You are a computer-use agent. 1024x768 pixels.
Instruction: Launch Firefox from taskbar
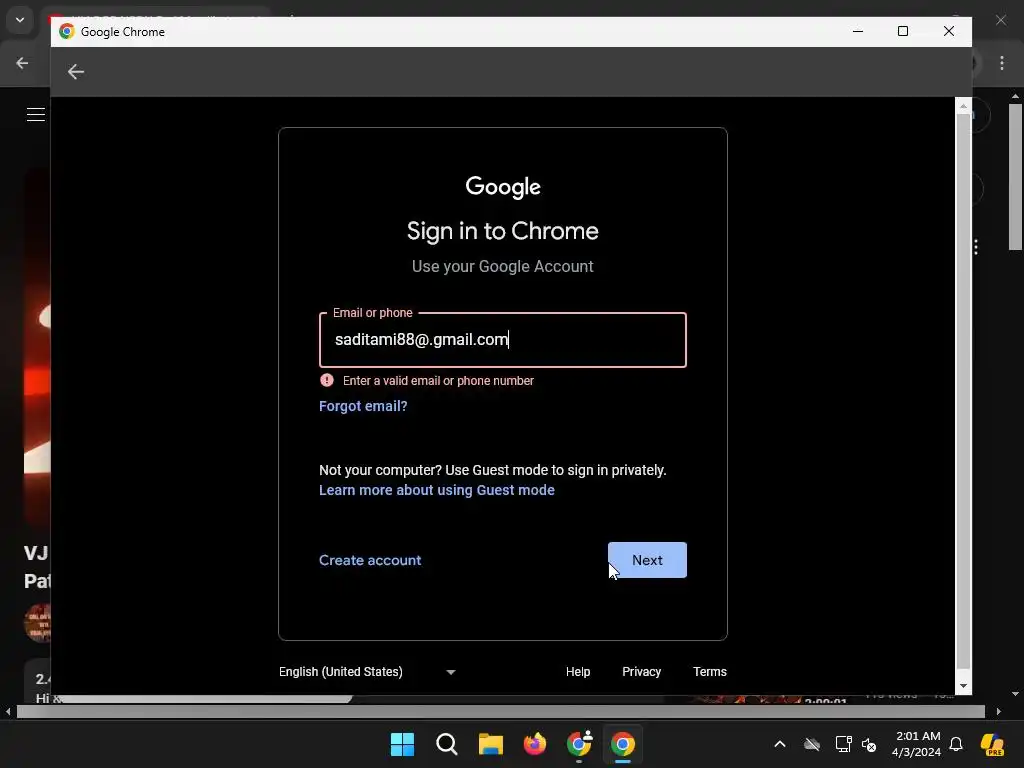[x=535, y=744]
